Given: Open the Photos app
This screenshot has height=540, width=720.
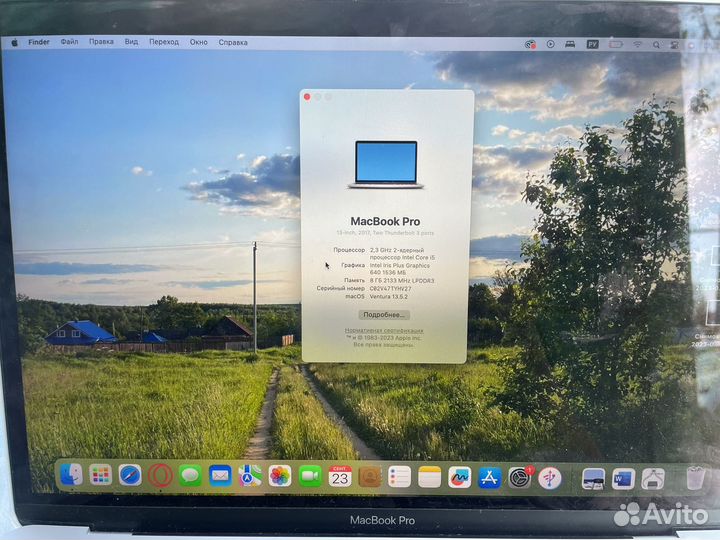Looking at the screenshot, I should (280, 476).
